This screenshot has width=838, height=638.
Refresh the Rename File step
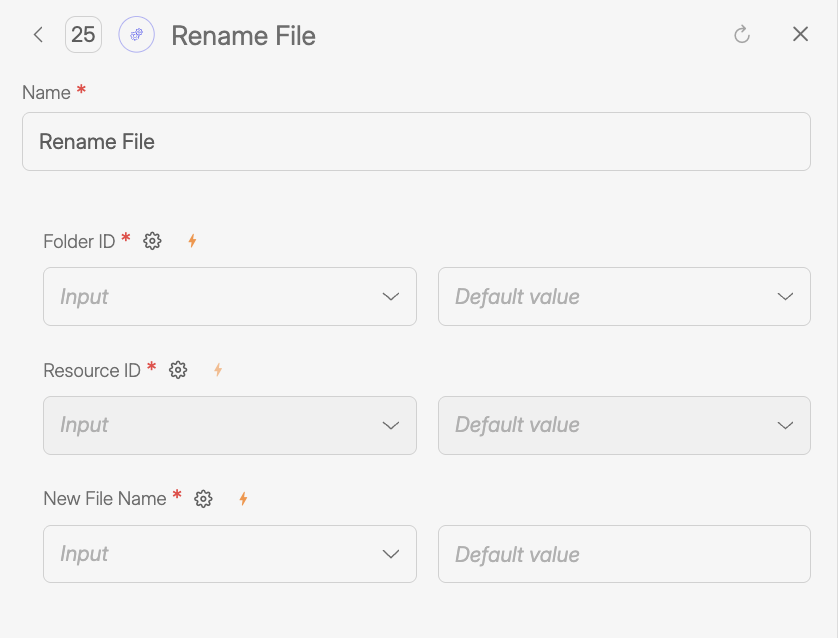click(x=741, y=34)
